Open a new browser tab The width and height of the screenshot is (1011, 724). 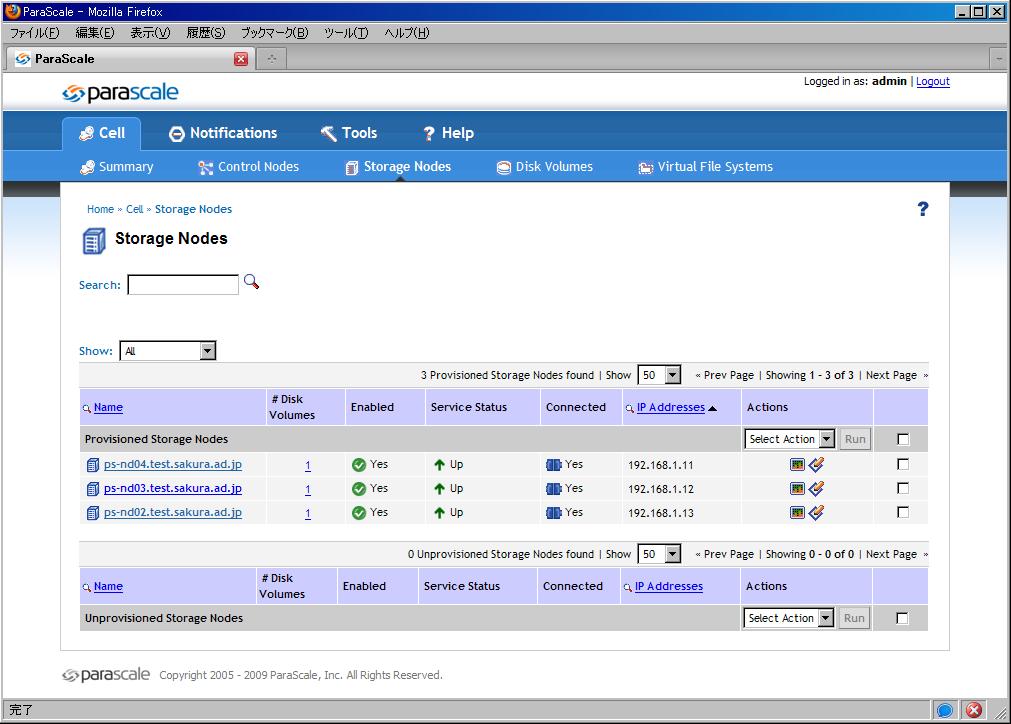coord(272,59)
